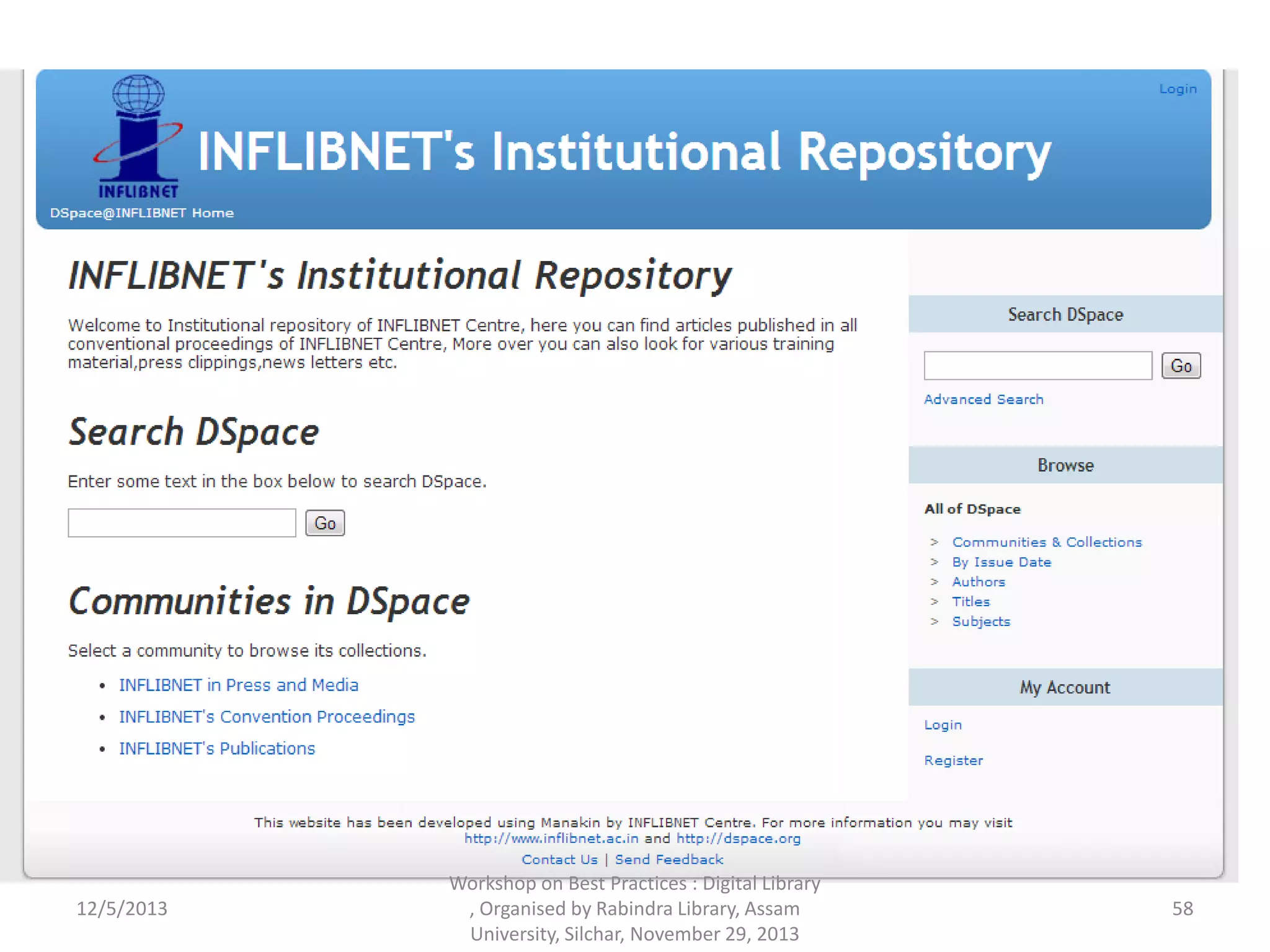Focus the main Search DSpace text box
Image resolution: width=1270 pixels, height=952 pixels.
point(182,523)
